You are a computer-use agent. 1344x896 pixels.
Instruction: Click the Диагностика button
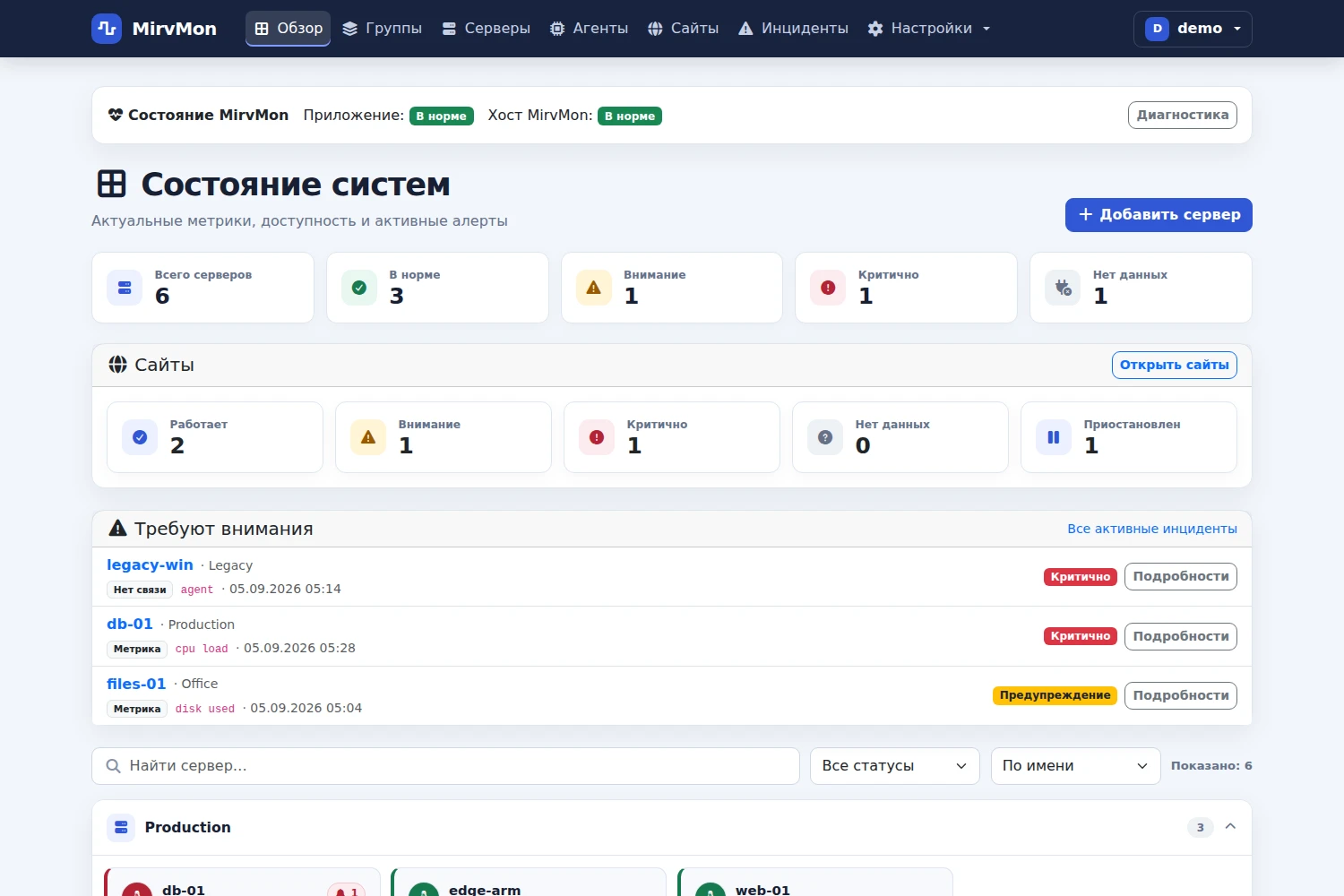coord(1182,115)
